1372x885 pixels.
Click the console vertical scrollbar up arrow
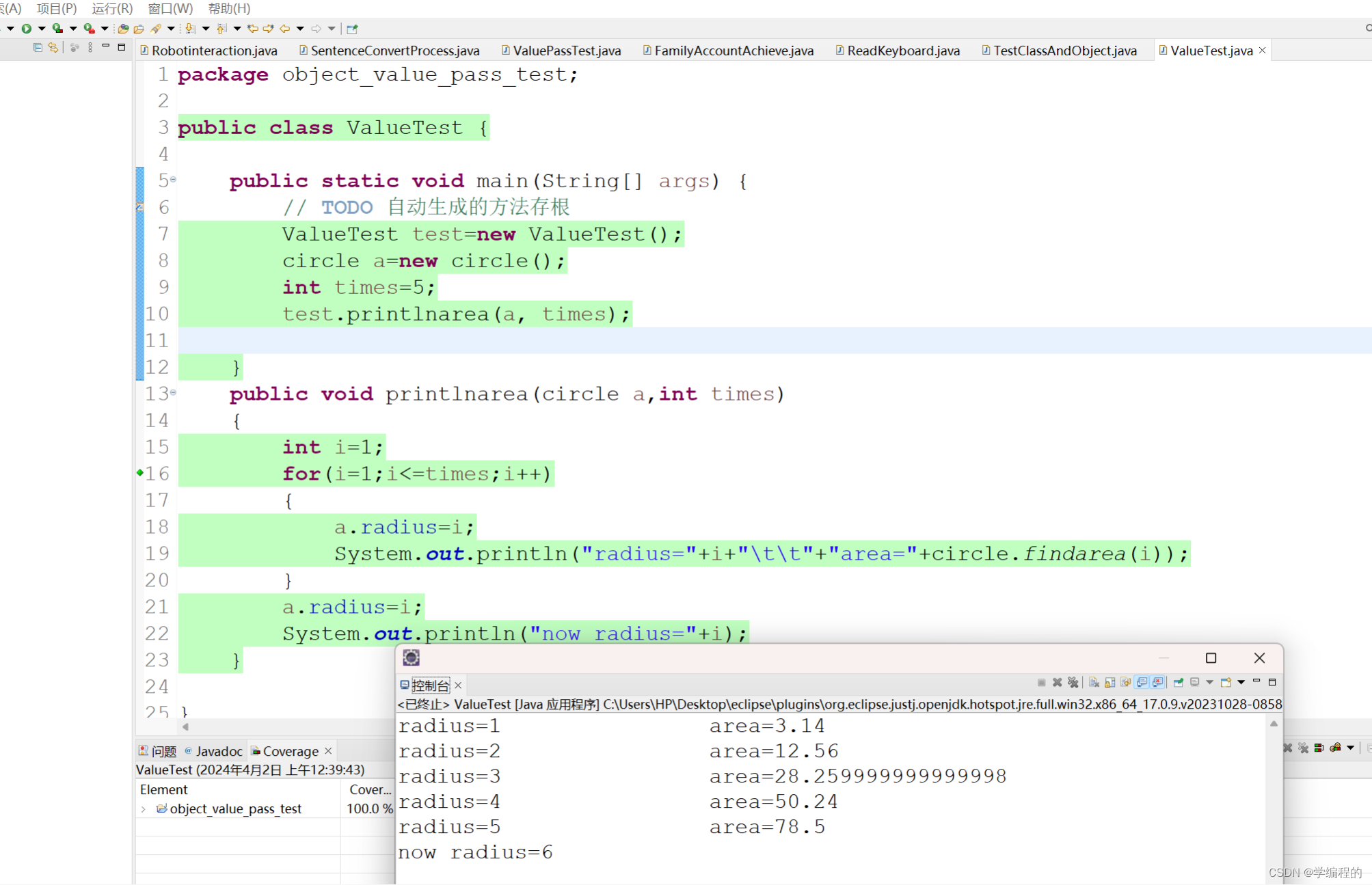point(1274,724)
